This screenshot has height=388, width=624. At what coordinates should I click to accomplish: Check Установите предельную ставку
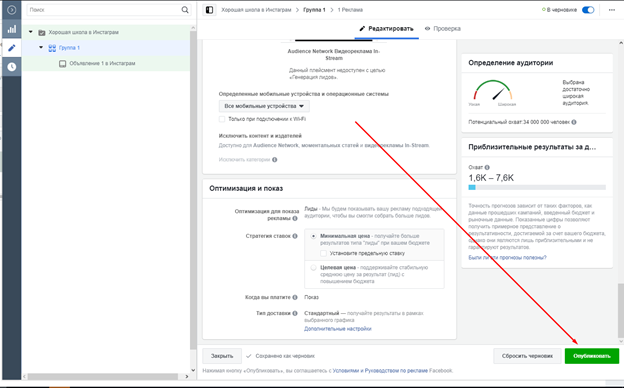[x=323, y=253]
